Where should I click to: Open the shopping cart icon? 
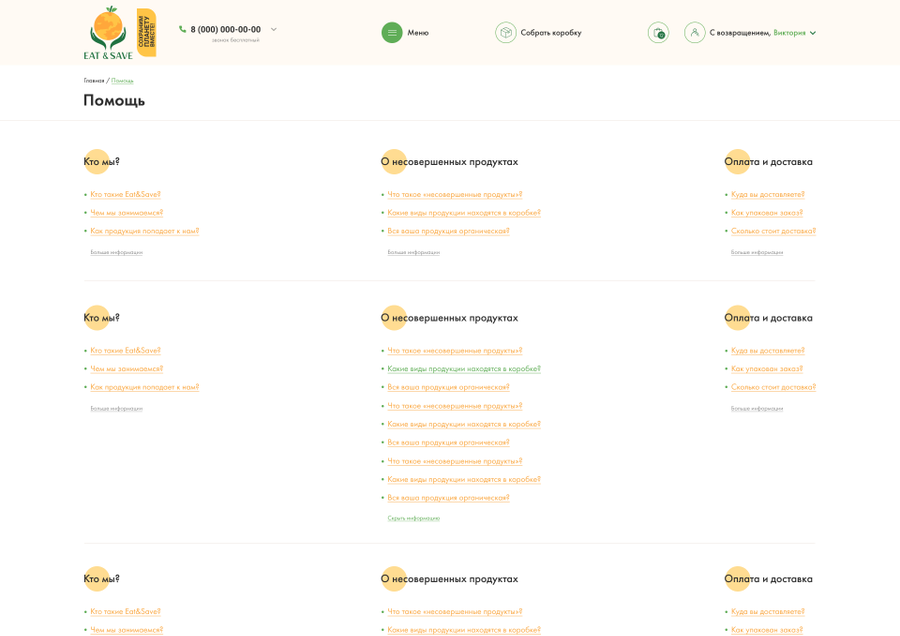(x=658, y=33)
